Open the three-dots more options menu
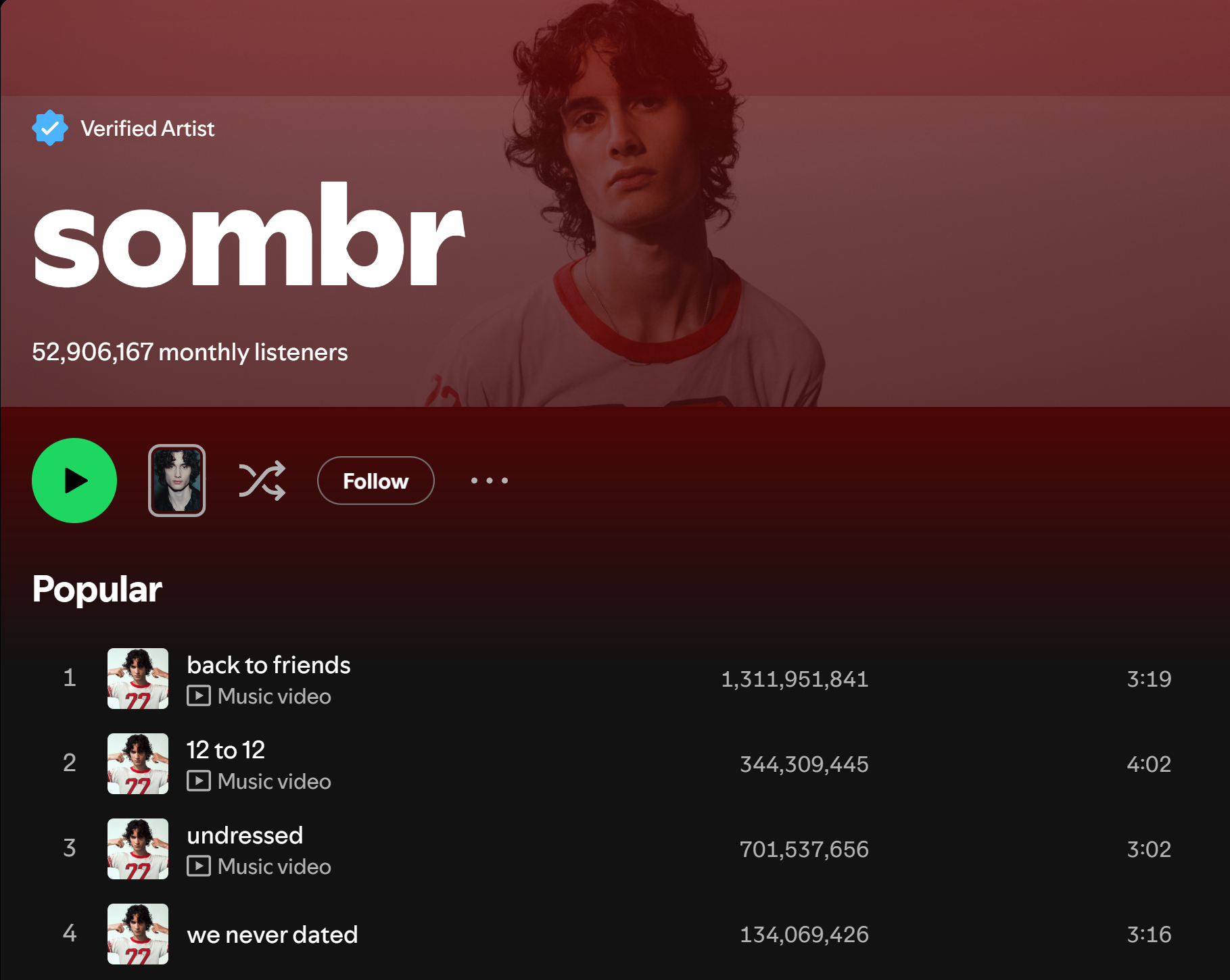The width and height of the screenshot is (1230, 980). [490, 481]
